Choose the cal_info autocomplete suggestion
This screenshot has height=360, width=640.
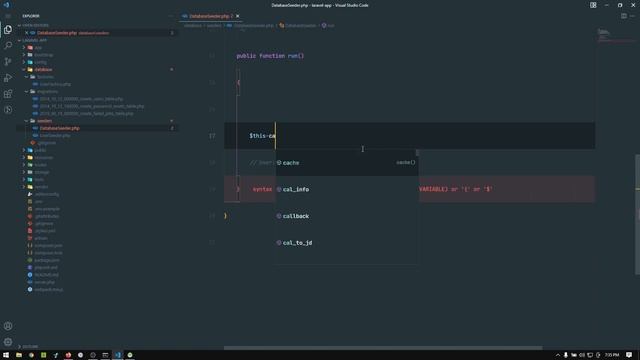[347, 189]
